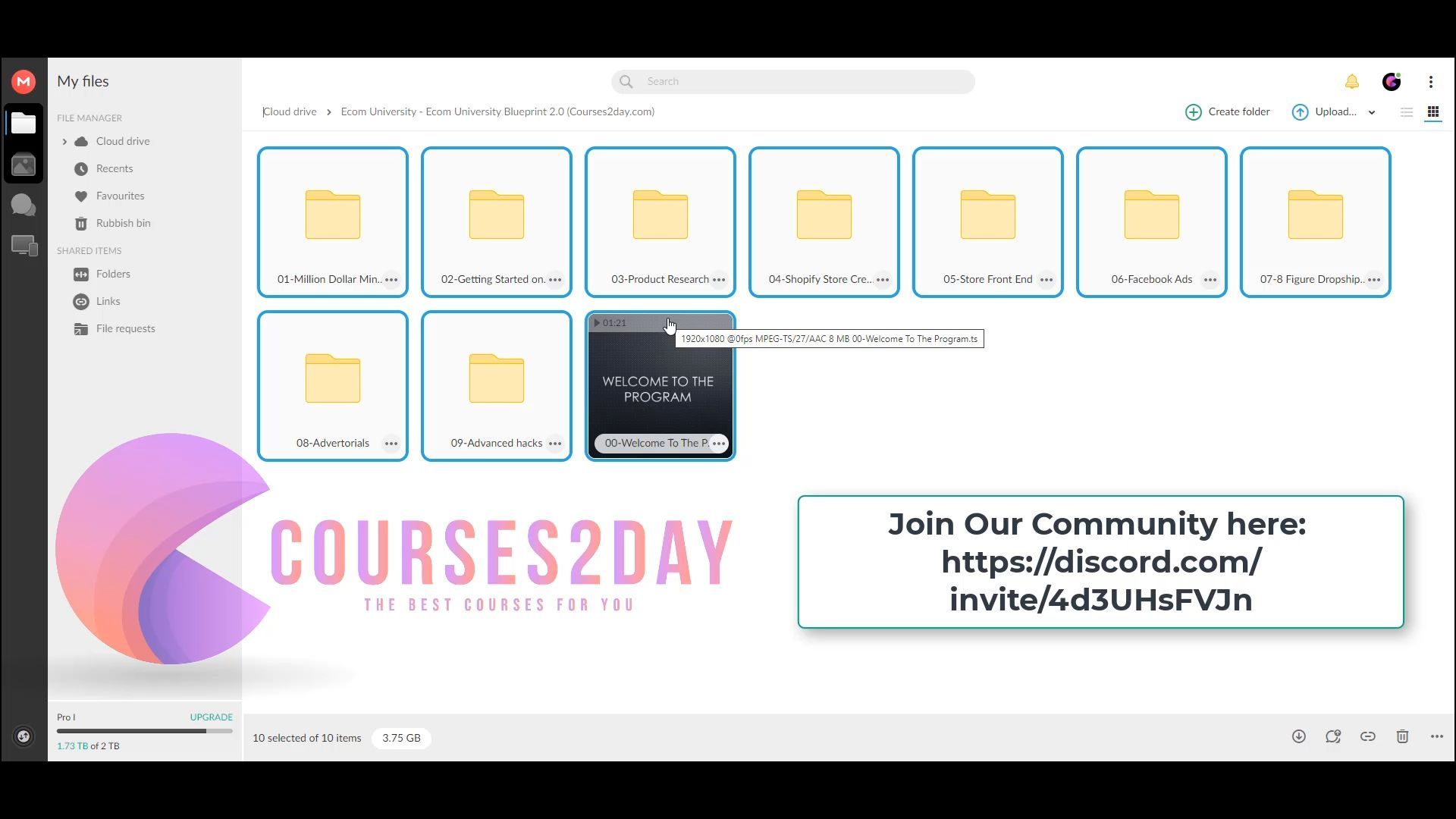Click the '10 selected of 10 items' text
This screenshot has width=1456, height=819.
click(x=307, y=738)
